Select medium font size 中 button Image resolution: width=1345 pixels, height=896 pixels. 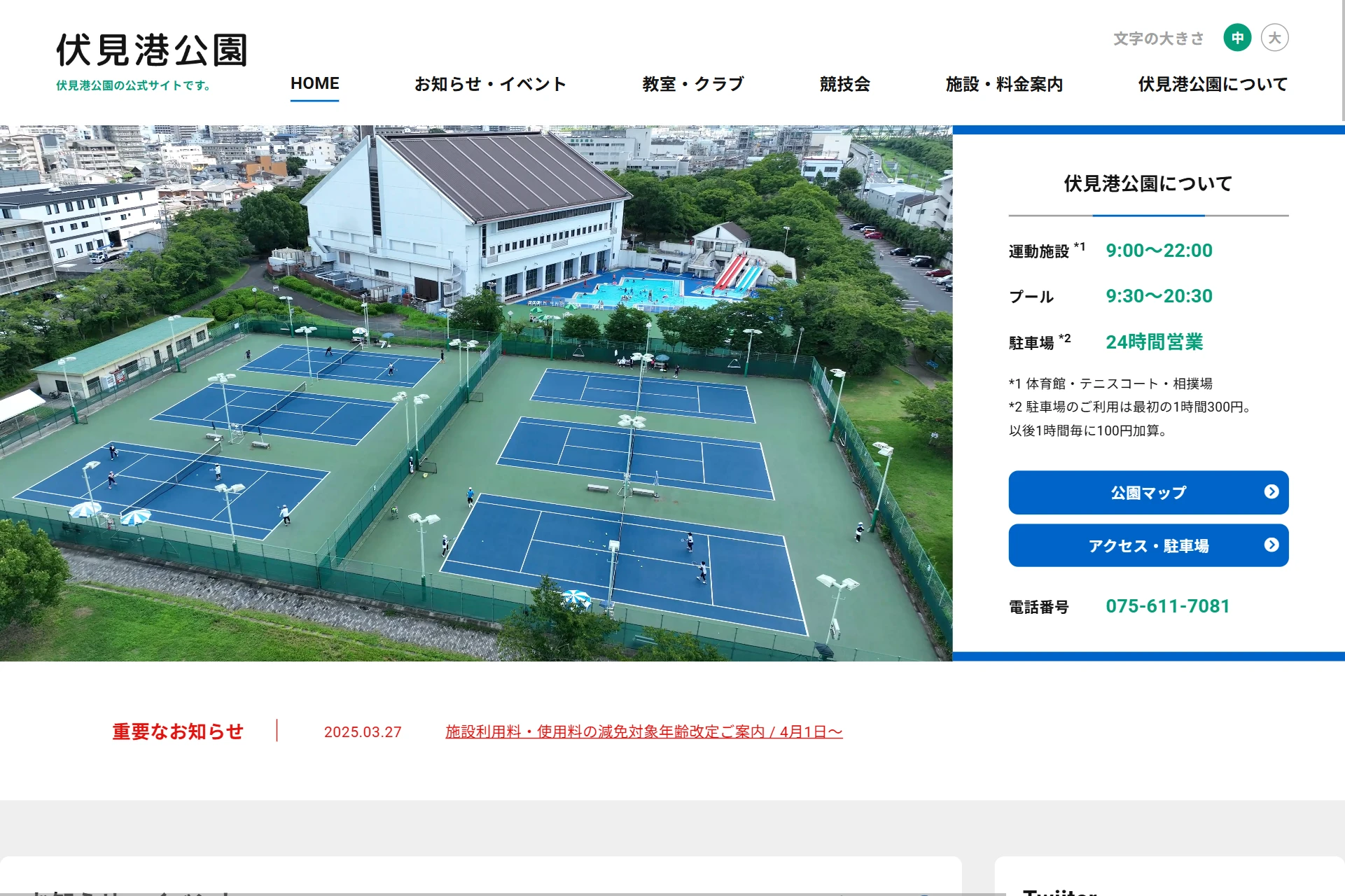point(1237,38)
